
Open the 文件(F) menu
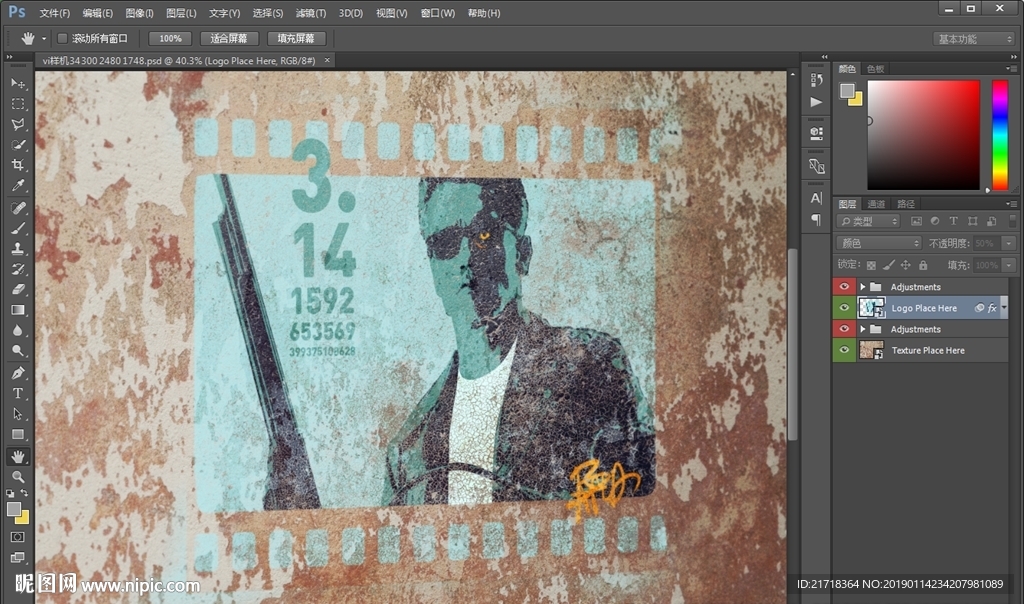[x=54, y=13]
